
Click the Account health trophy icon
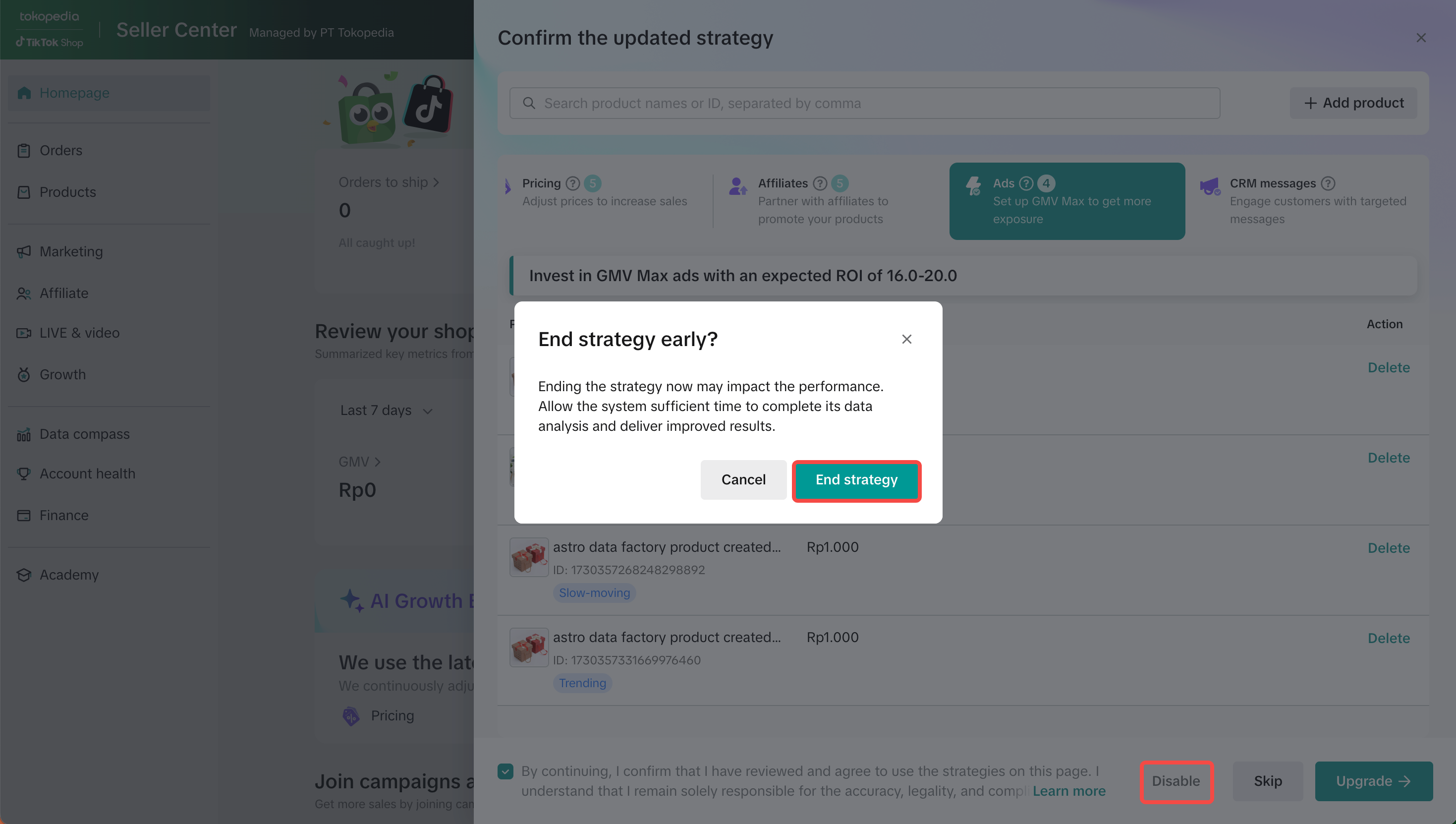(24, 473)
